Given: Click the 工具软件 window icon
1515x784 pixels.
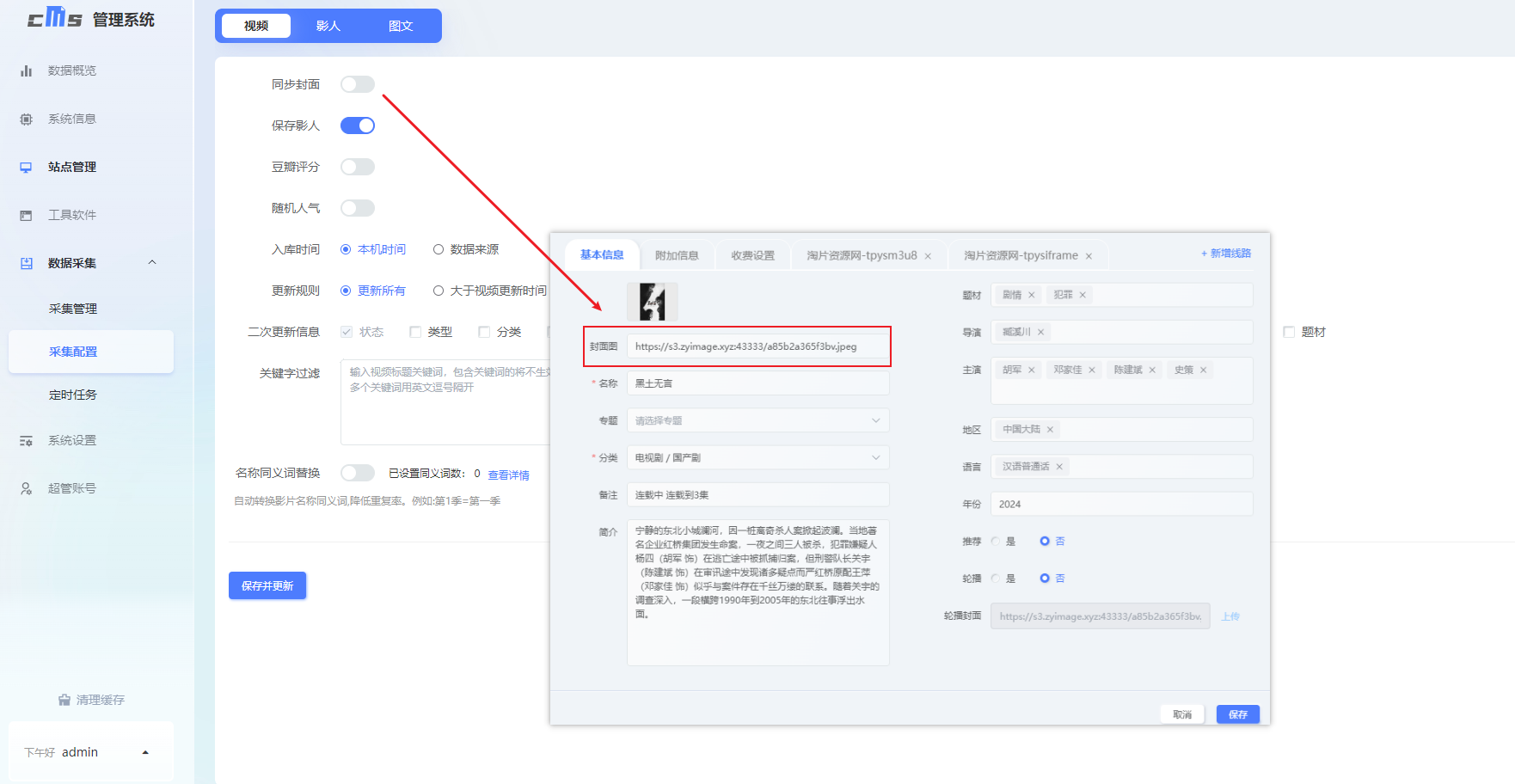Looking at the screenshot, I should coord(26,215).
